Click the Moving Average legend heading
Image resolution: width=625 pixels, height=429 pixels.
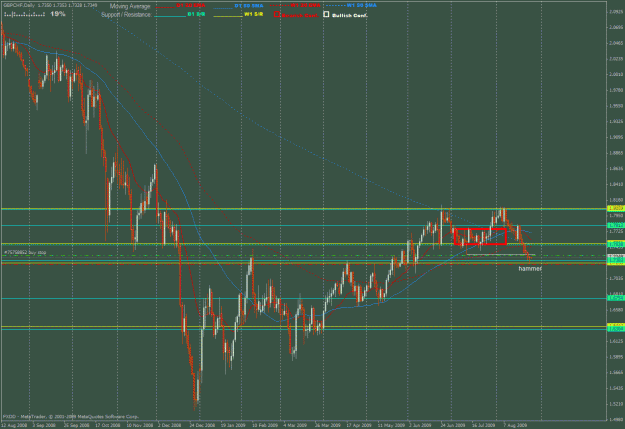click(130, 6)
